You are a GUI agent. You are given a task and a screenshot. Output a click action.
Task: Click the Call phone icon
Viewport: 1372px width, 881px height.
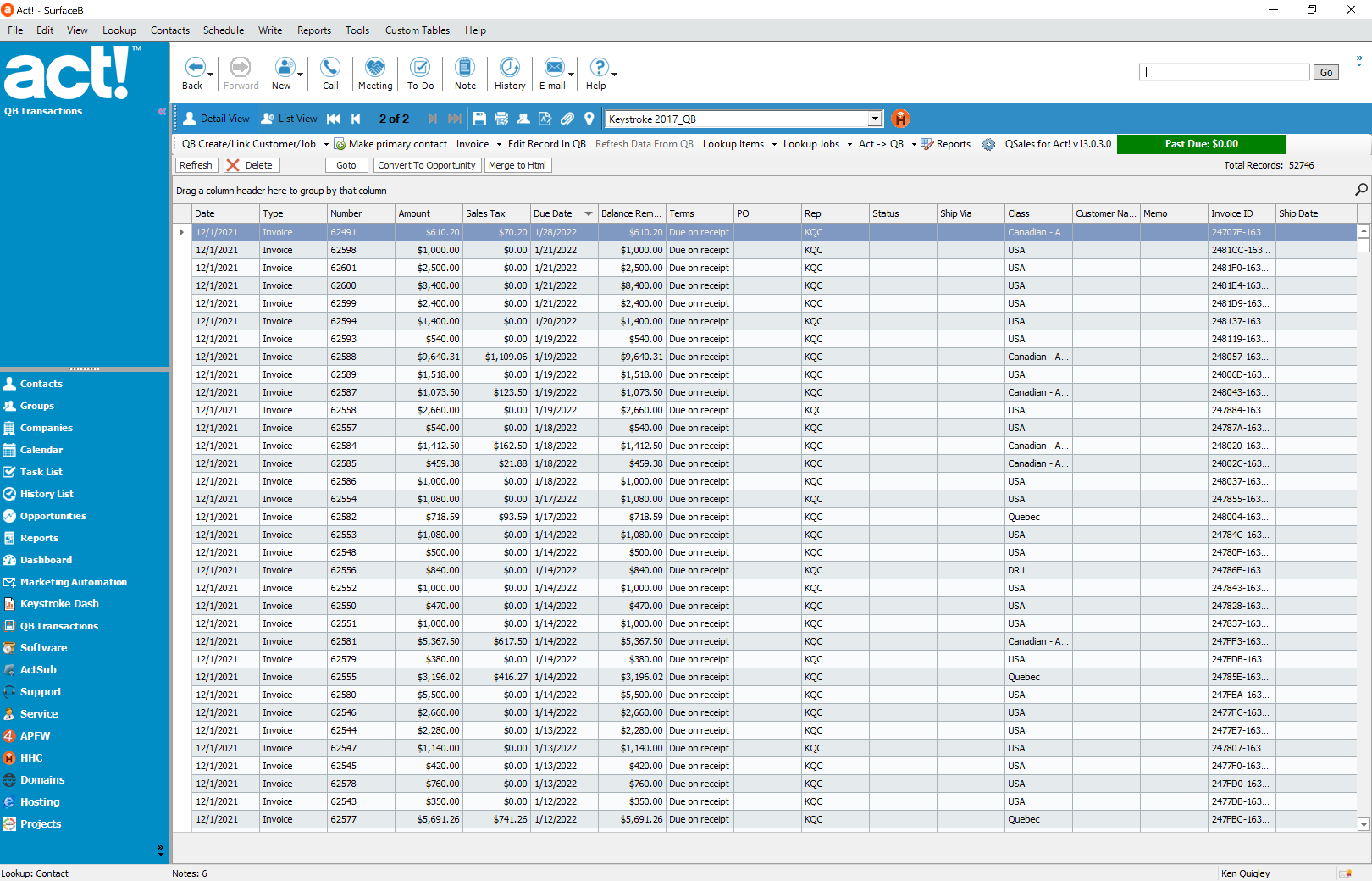click(x=330, y=67)
